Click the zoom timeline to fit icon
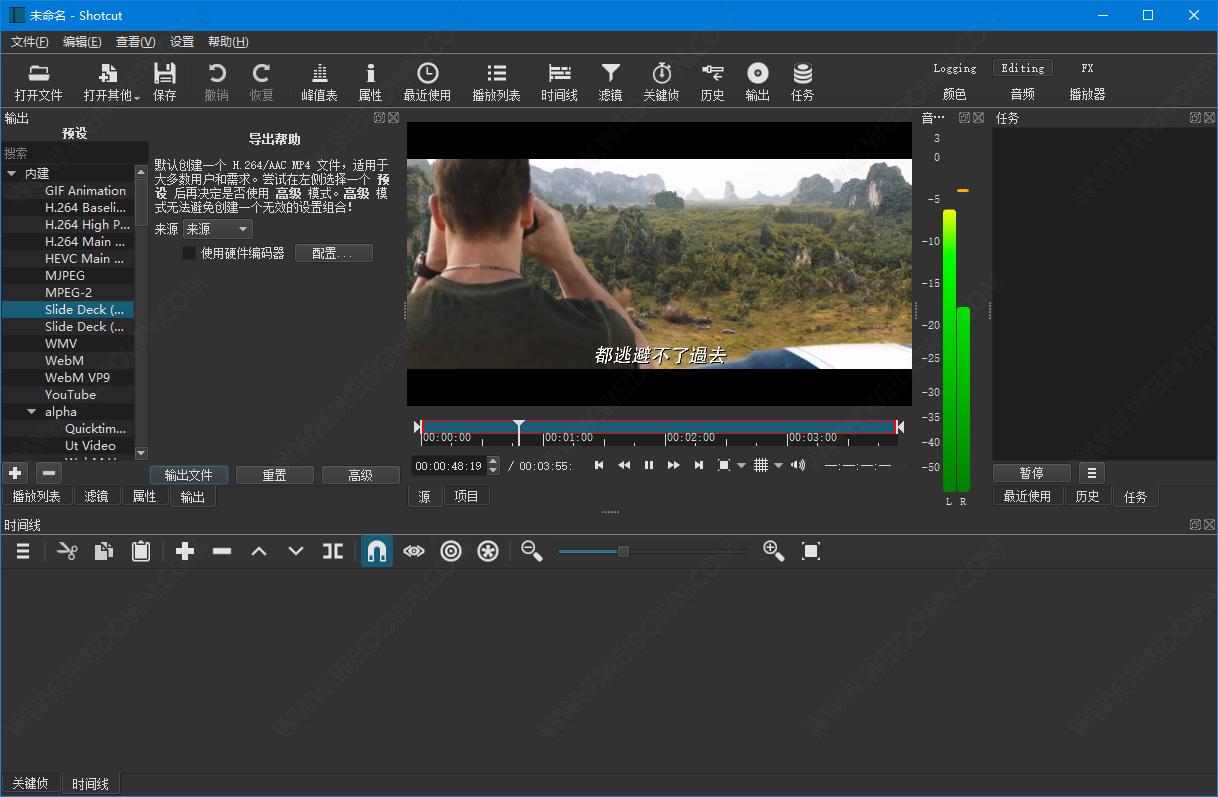 (x=811, y=551)
